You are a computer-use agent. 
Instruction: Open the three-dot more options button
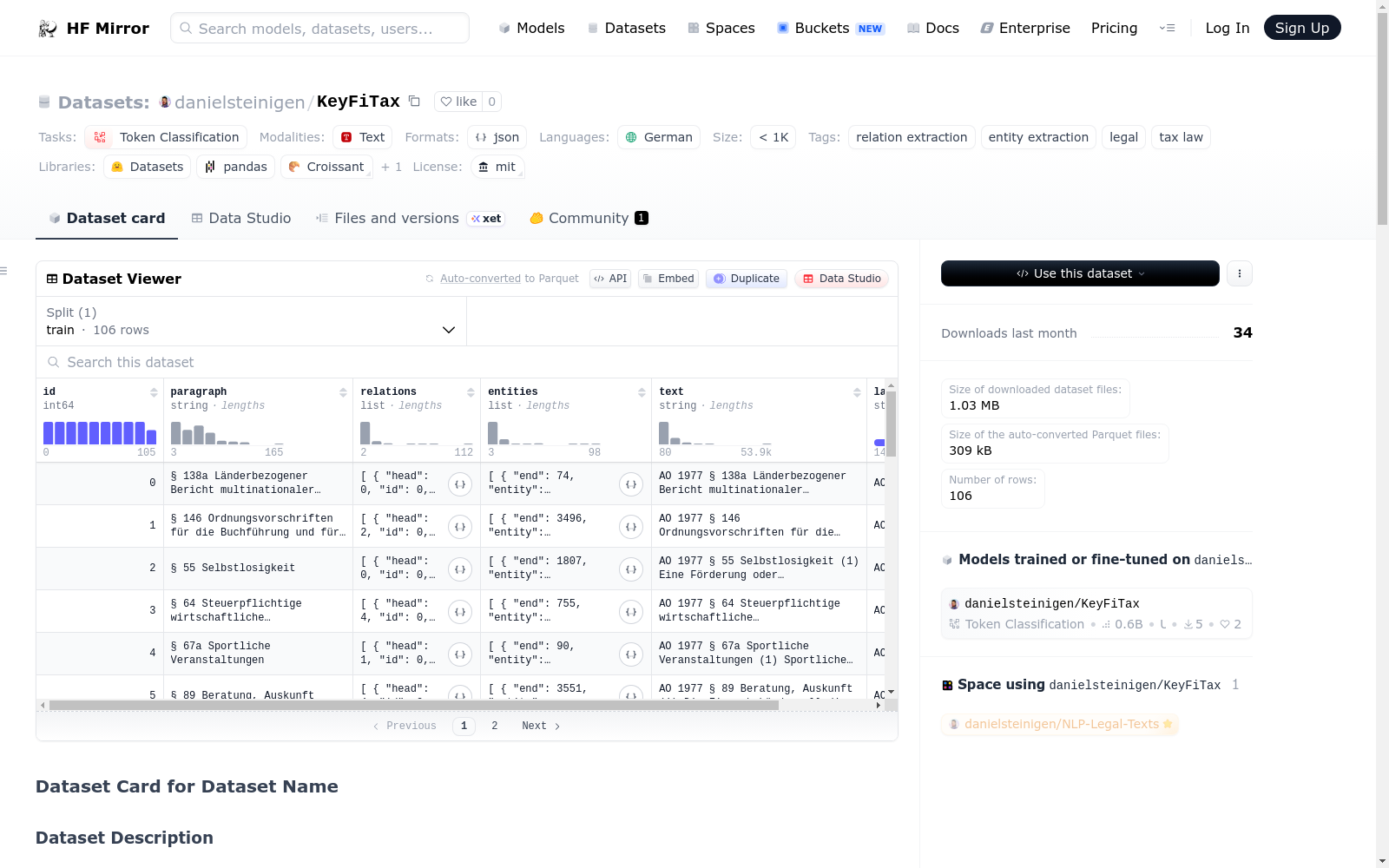1240,273
